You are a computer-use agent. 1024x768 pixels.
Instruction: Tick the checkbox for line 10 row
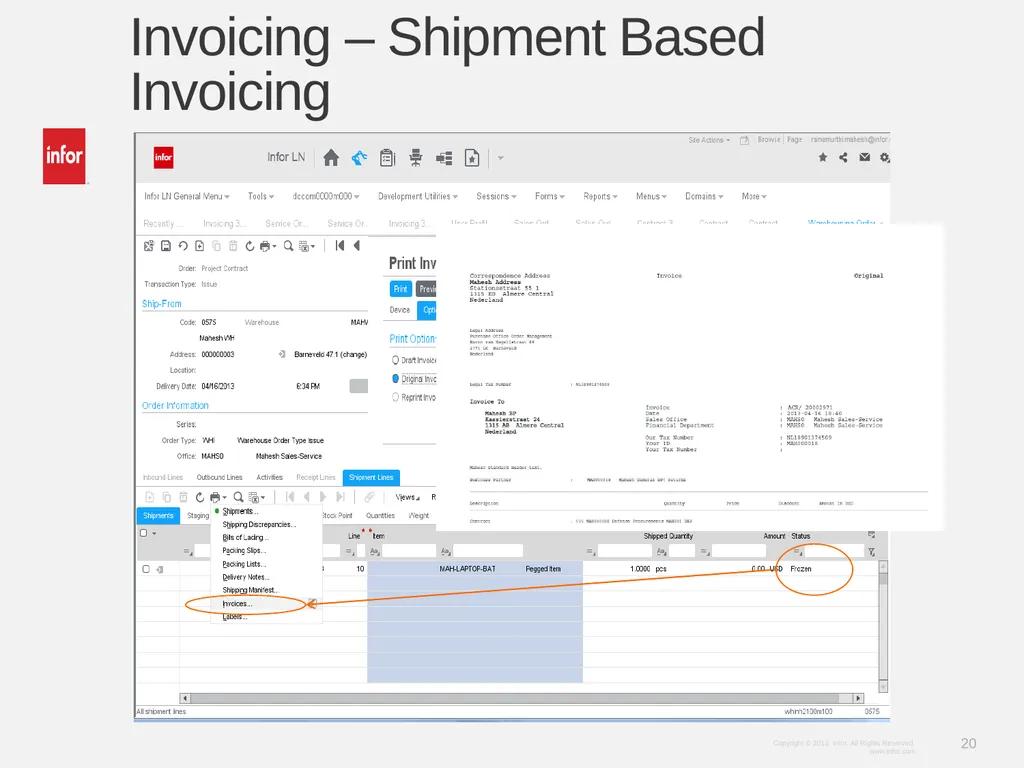pos(146,569)
